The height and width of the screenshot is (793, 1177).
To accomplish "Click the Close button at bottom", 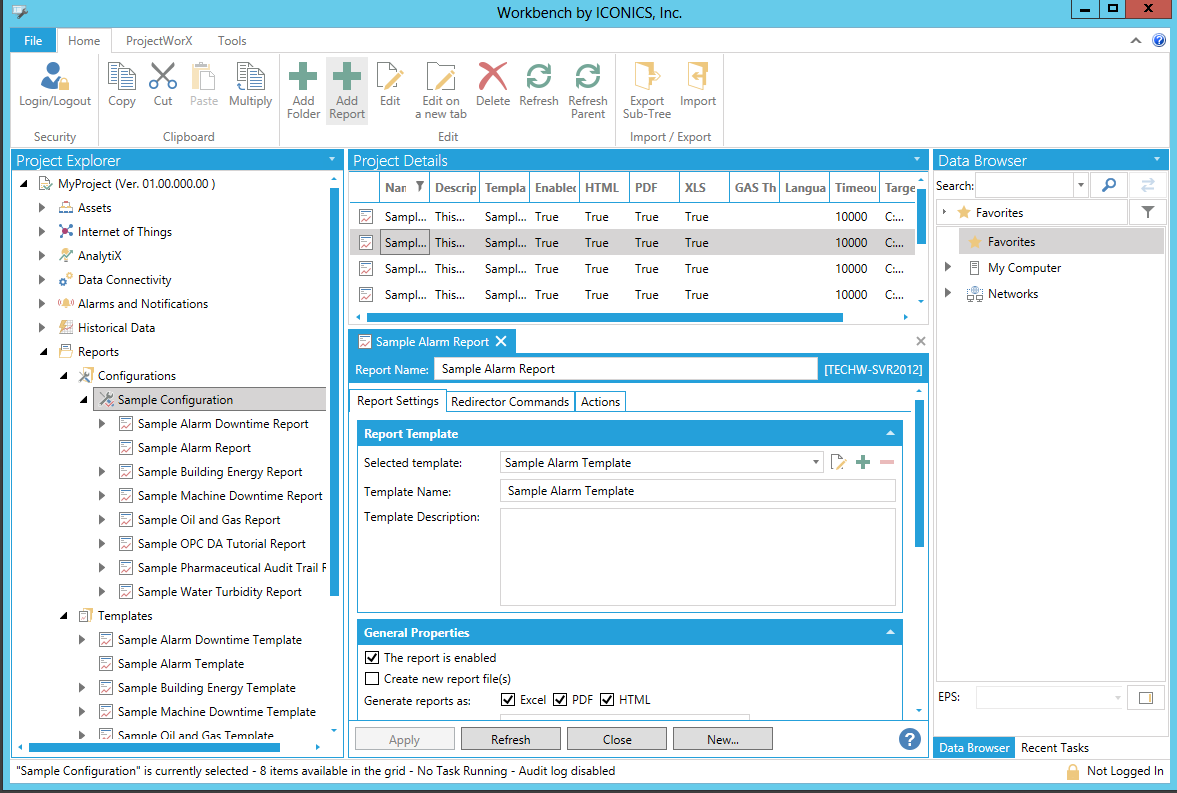I will [x=617, y=740].
